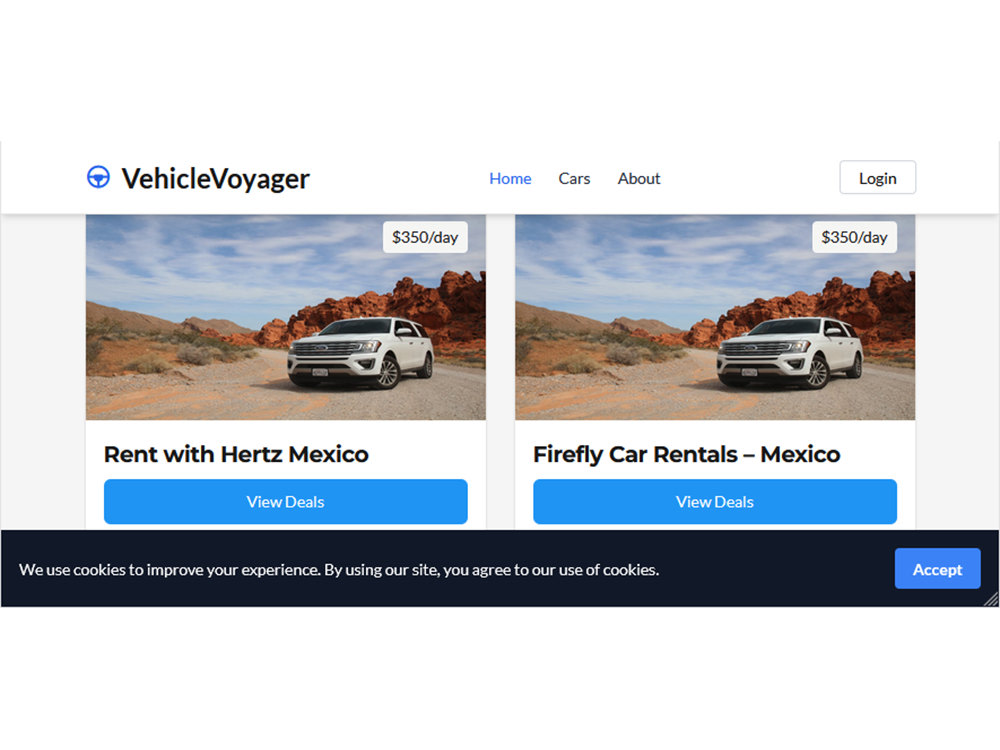The width and height of the screenshot is (1000, 750).
Task: View Deals for Rent with Hertz Mexico
Action: click(286, 502)
